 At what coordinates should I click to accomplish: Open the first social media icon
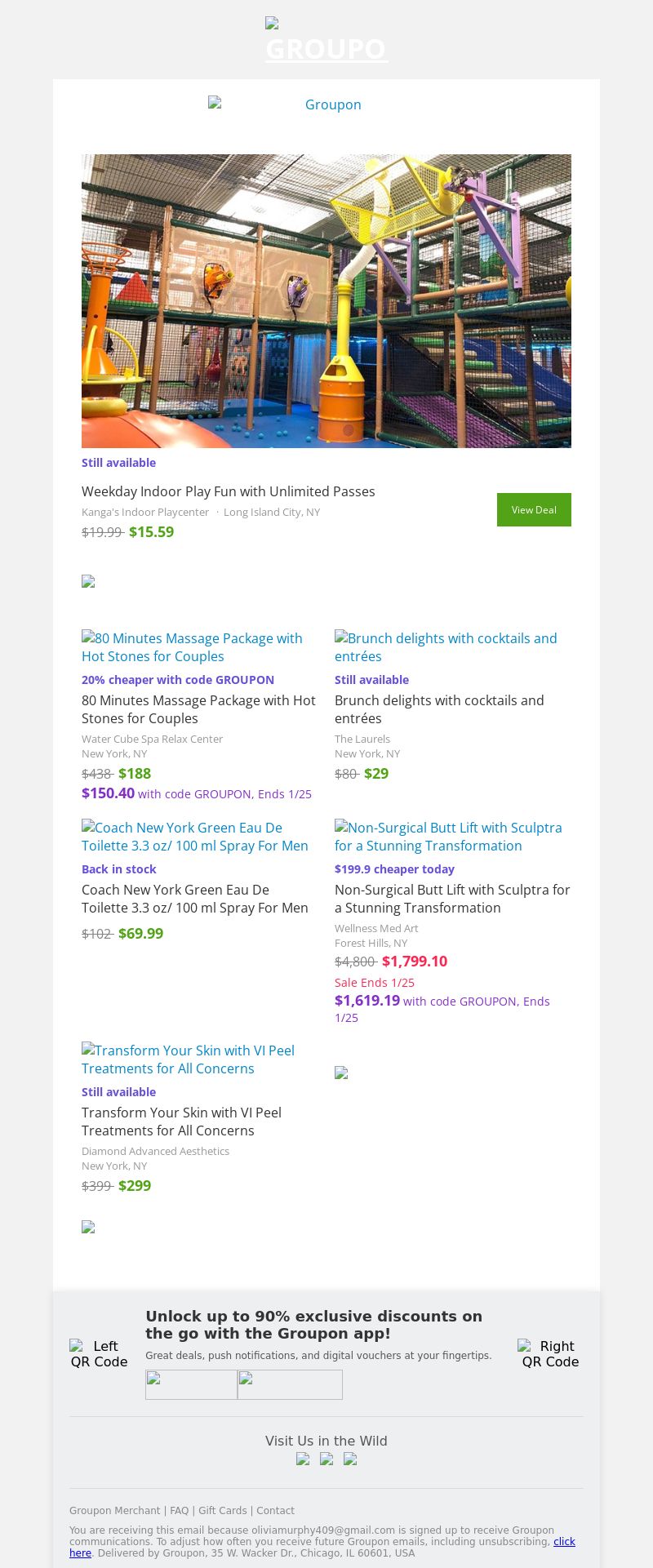[x=303, y=1459]
